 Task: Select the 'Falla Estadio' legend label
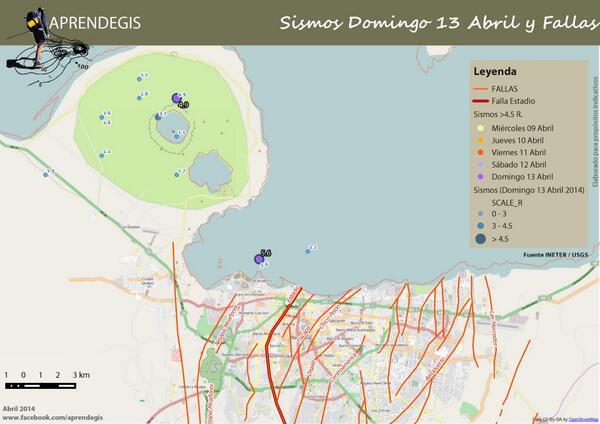pos(513,101)
